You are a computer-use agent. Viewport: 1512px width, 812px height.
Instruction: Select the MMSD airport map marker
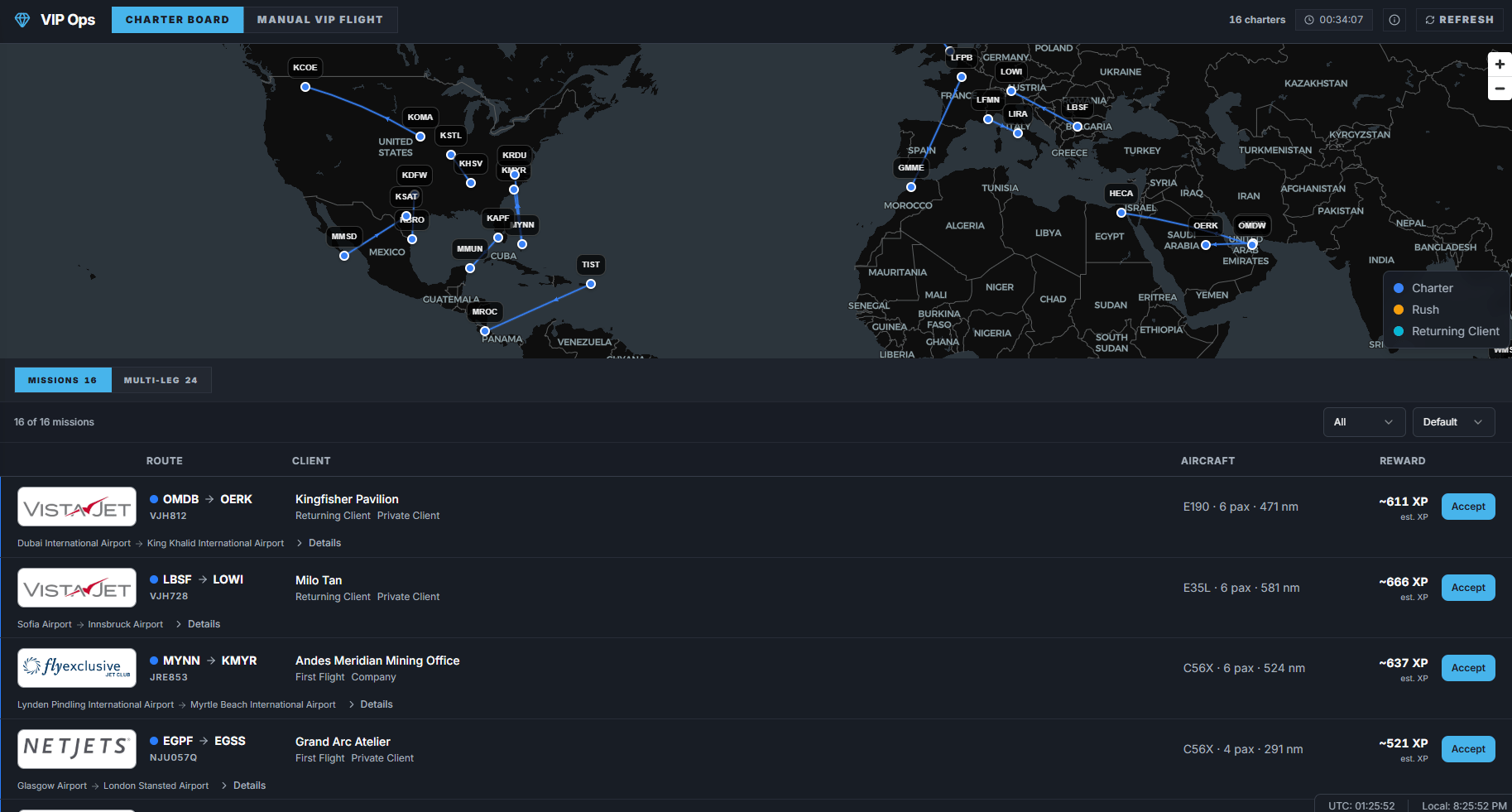click(x=344, y=256)
